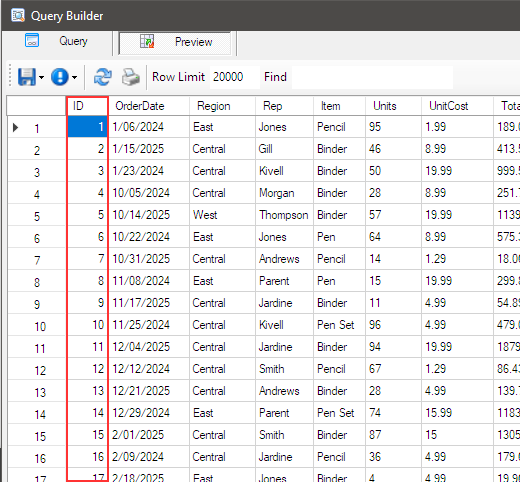Click ID cell 7
The width and height of the screenshot is (520, 482).
[x=87, y=259]
